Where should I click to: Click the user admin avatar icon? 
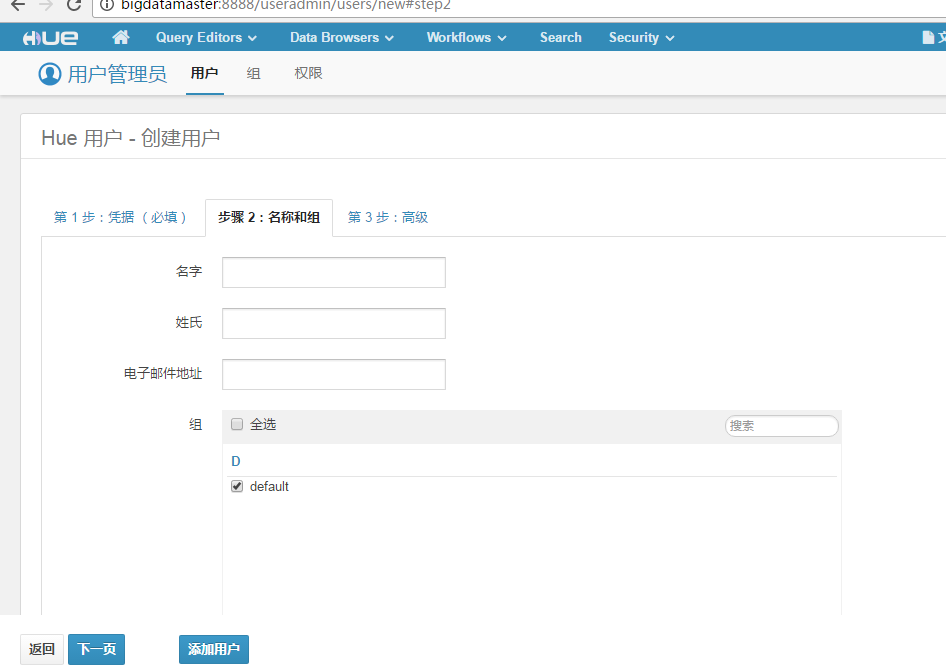pyautogui.click(x=49, y=74)
